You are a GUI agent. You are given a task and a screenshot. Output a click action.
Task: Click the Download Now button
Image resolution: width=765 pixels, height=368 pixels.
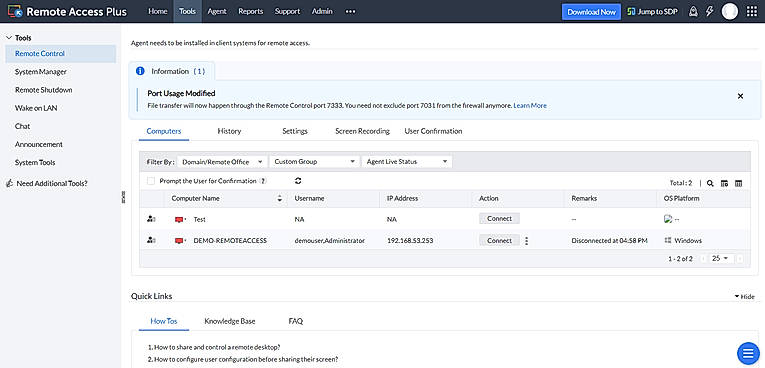tap(591, 12)
